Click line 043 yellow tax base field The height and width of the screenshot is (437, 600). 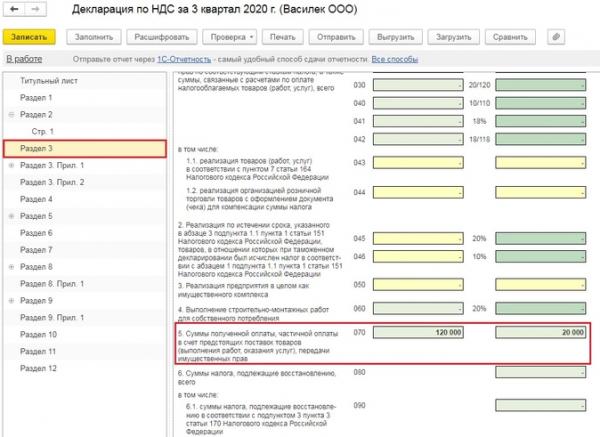point(418,162)
